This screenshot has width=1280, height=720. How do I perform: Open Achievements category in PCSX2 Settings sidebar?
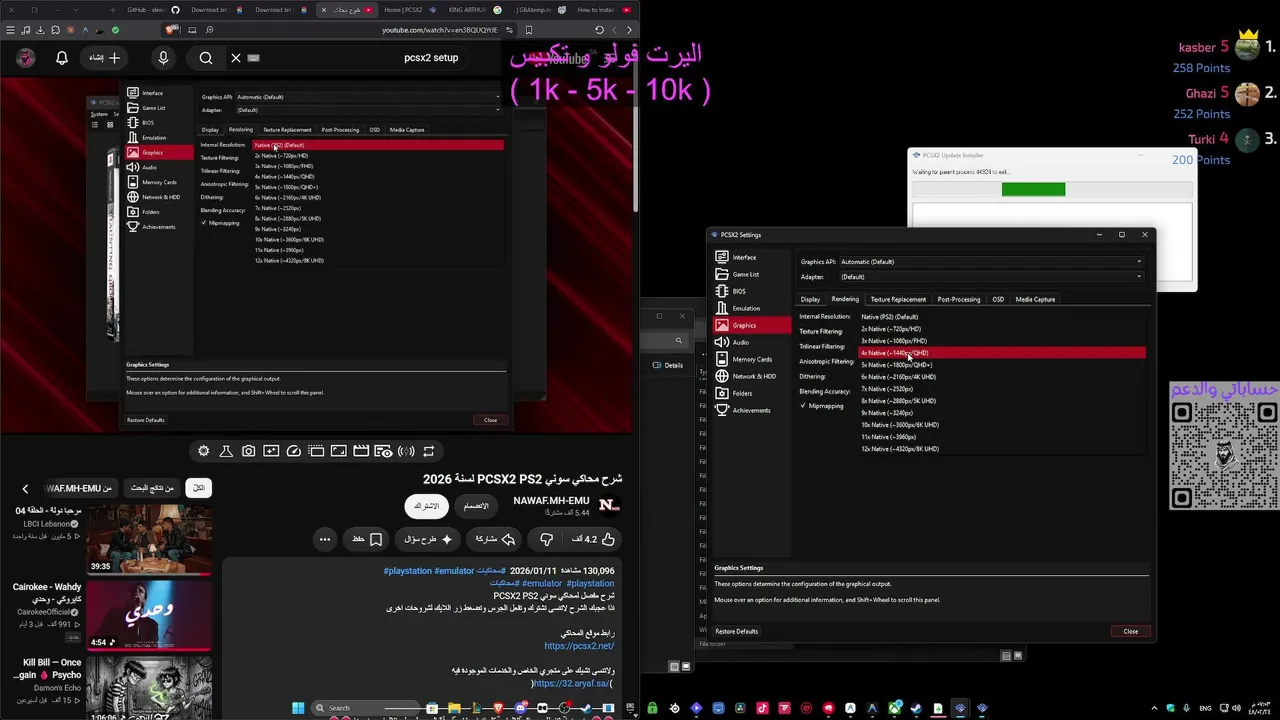(x=752, y=410)
